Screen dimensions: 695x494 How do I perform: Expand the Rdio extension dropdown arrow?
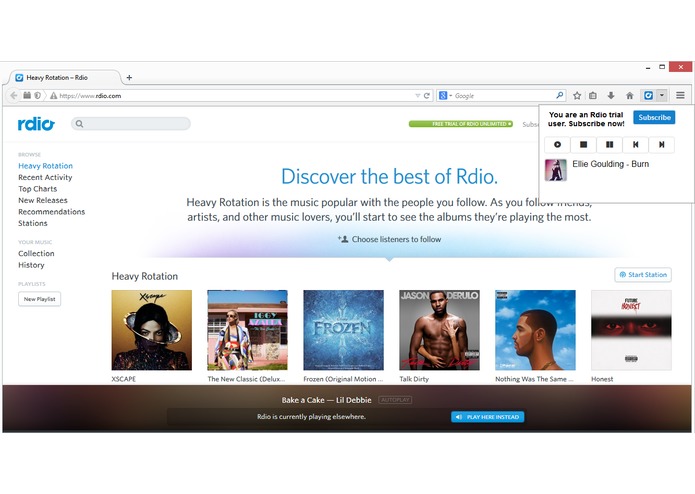[x=662, y=95]
